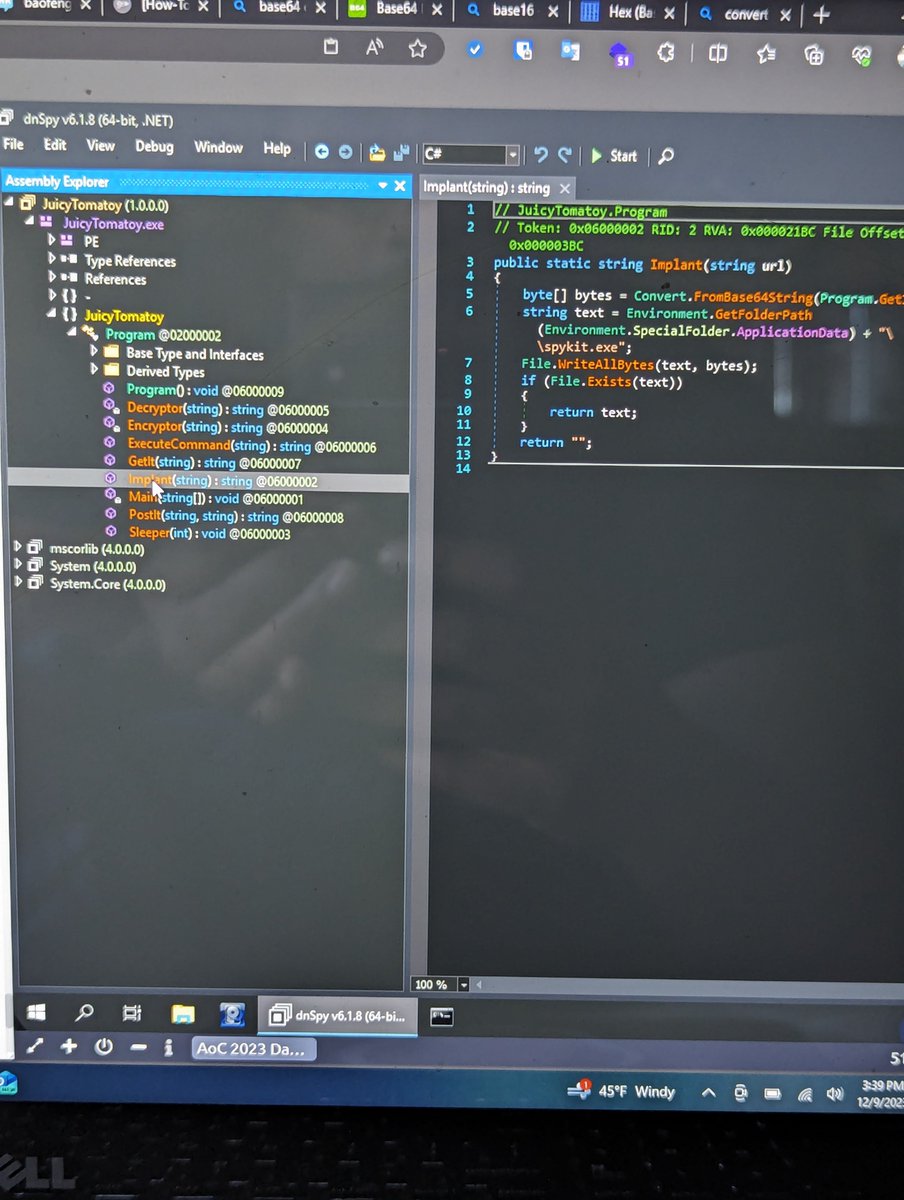This screenshot has height=1200, width=904.
Task: Click the power icon in VM control bar
Action: coord(103,1047)
